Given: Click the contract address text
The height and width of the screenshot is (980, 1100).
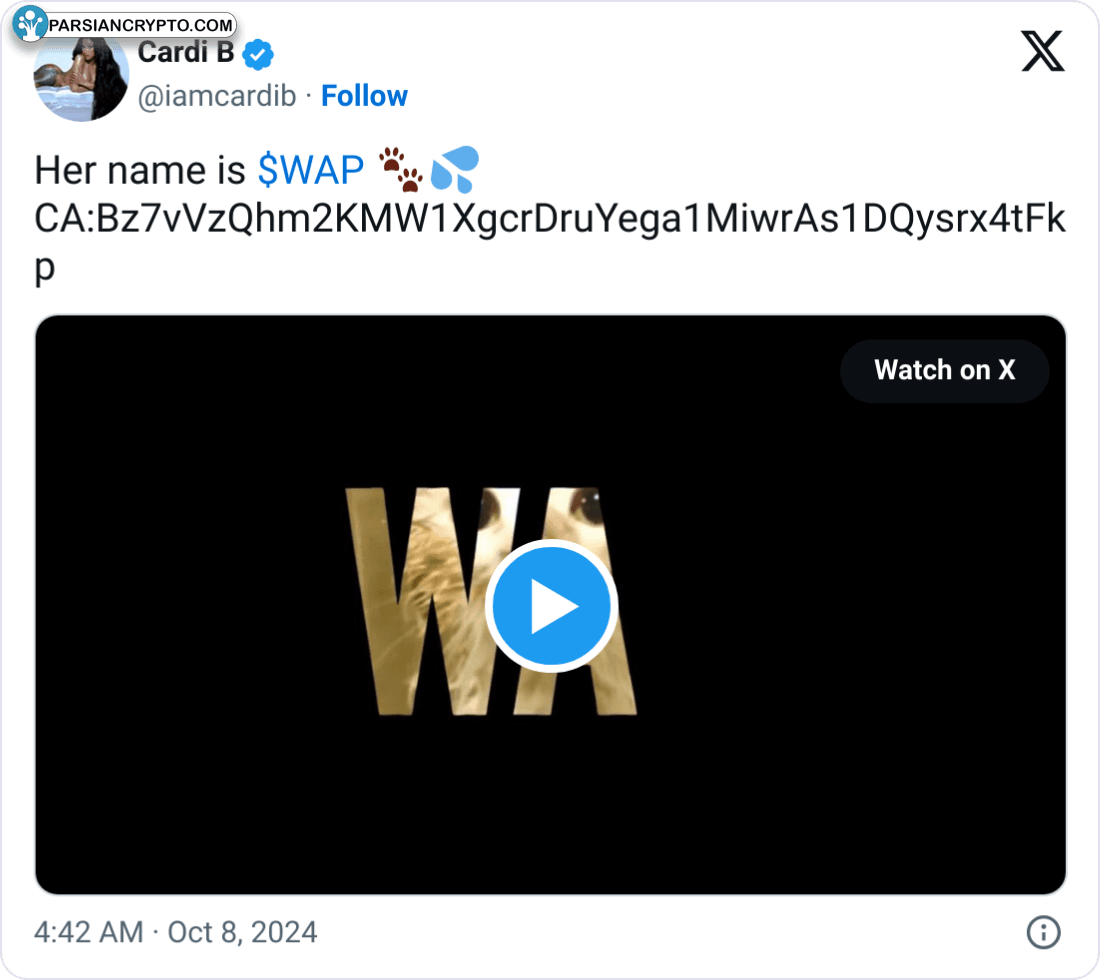Looking at the screenshot, I should point(550,242).
